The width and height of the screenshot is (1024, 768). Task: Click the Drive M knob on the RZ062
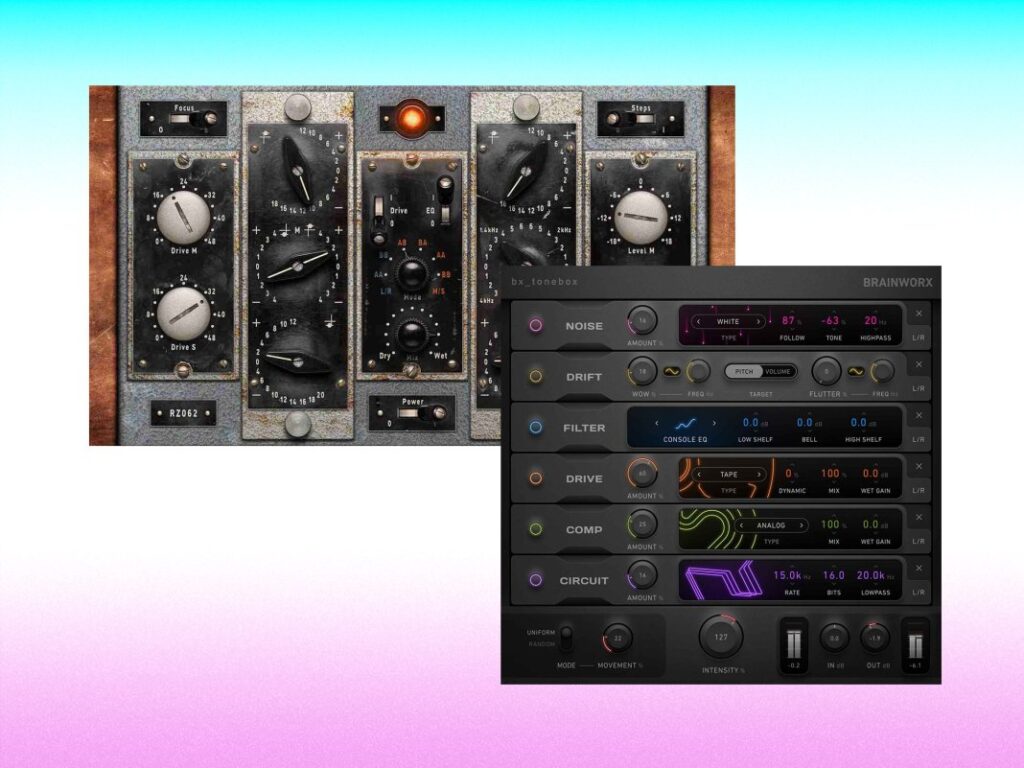coord(184,217)
